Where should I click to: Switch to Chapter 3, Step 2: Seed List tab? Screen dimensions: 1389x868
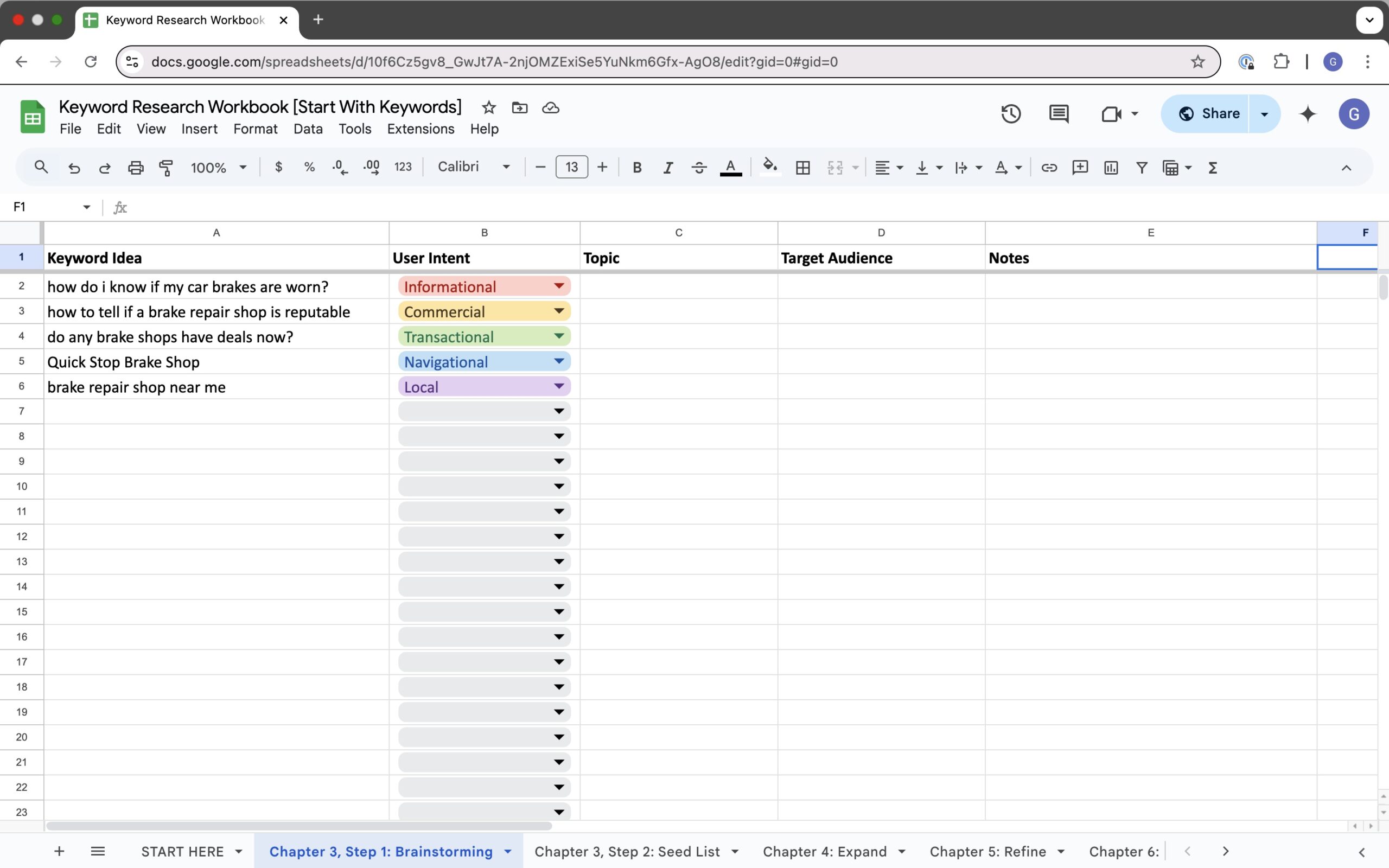[627, 851]
